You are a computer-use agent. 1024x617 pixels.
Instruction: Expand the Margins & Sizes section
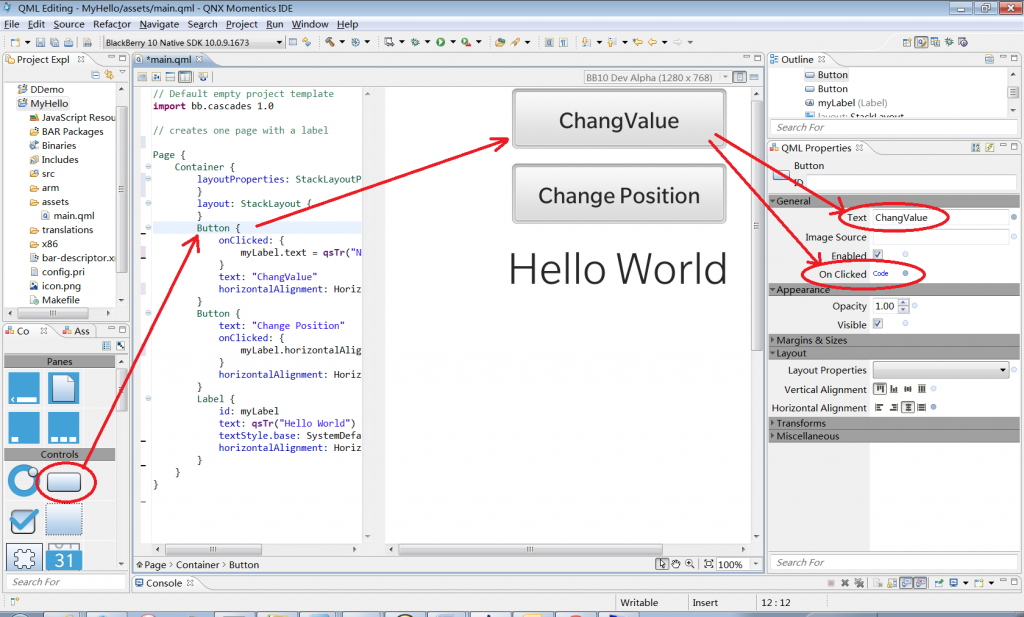(773, 340)
